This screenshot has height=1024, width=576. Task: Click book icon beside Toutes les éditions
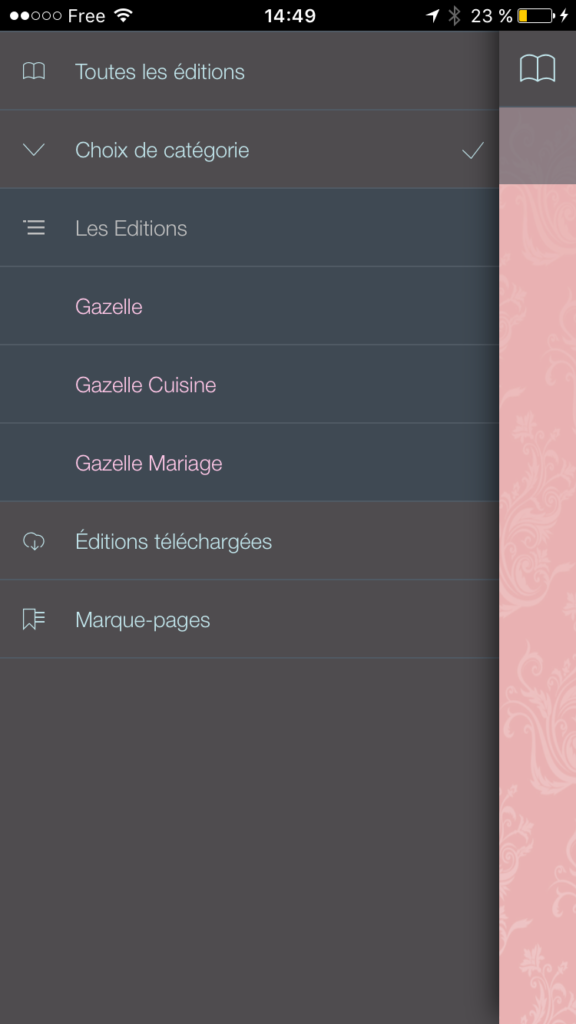(34, 71)
